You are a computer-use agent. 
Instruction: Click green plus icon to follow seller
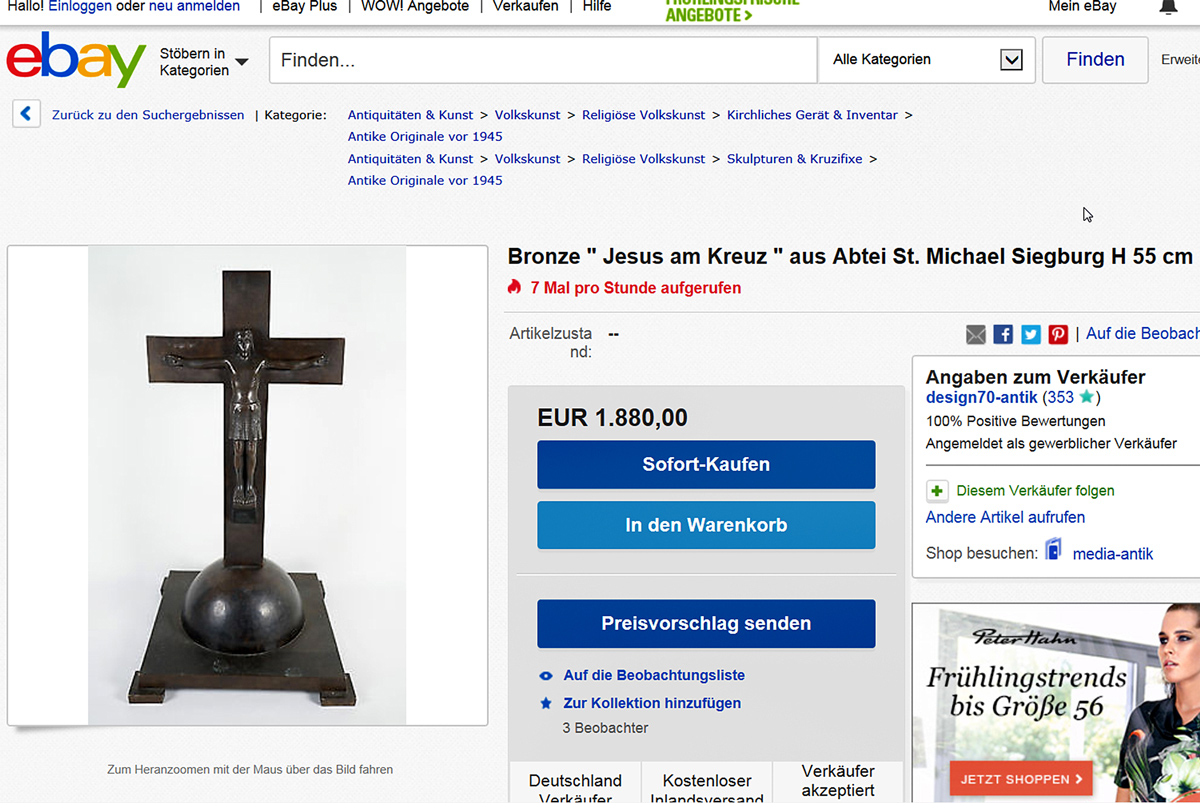[937, 491]
